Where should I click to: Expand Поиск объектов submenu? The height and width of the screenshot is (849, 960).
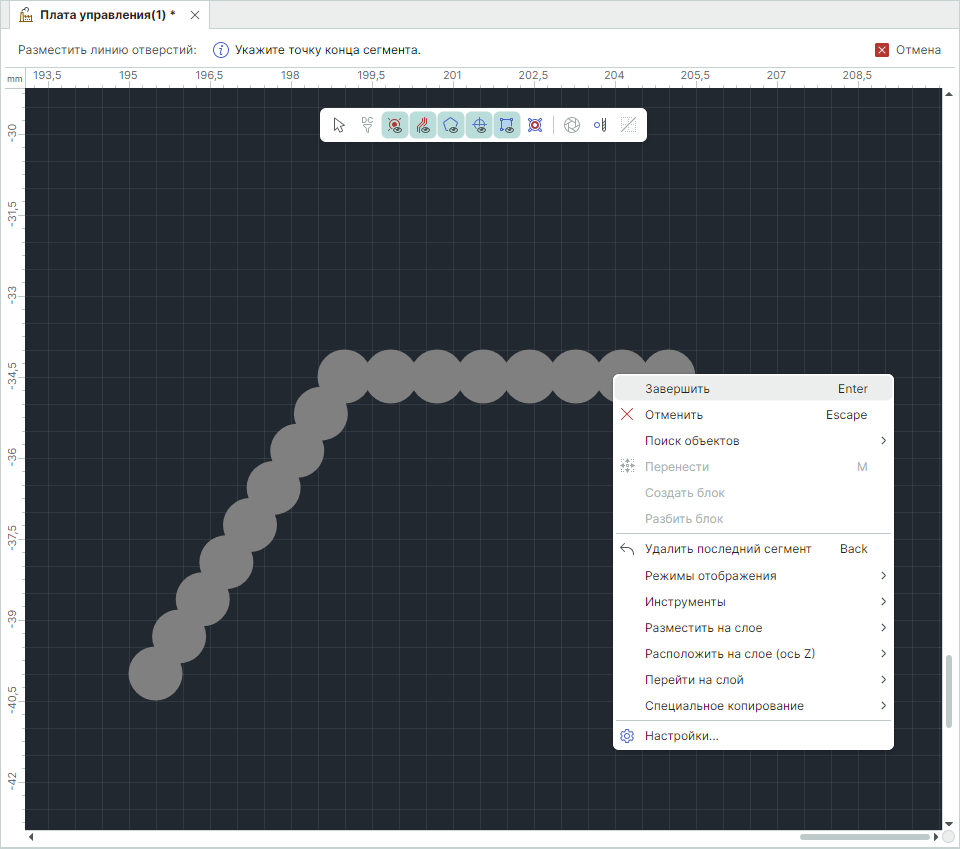[753, 441]
